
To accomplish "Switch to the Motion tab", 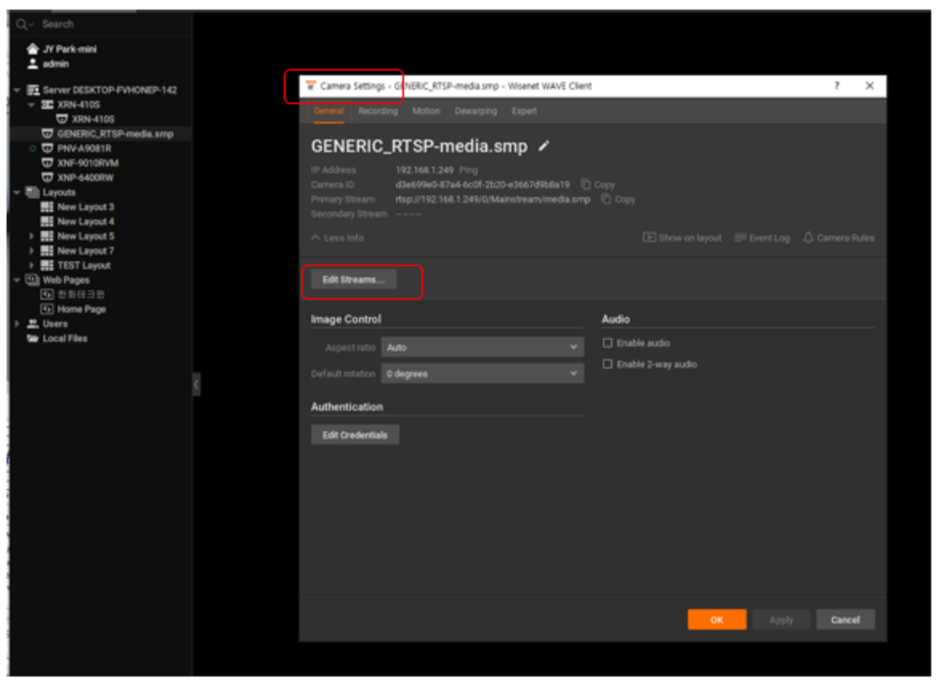I will [x=426, y=111].
